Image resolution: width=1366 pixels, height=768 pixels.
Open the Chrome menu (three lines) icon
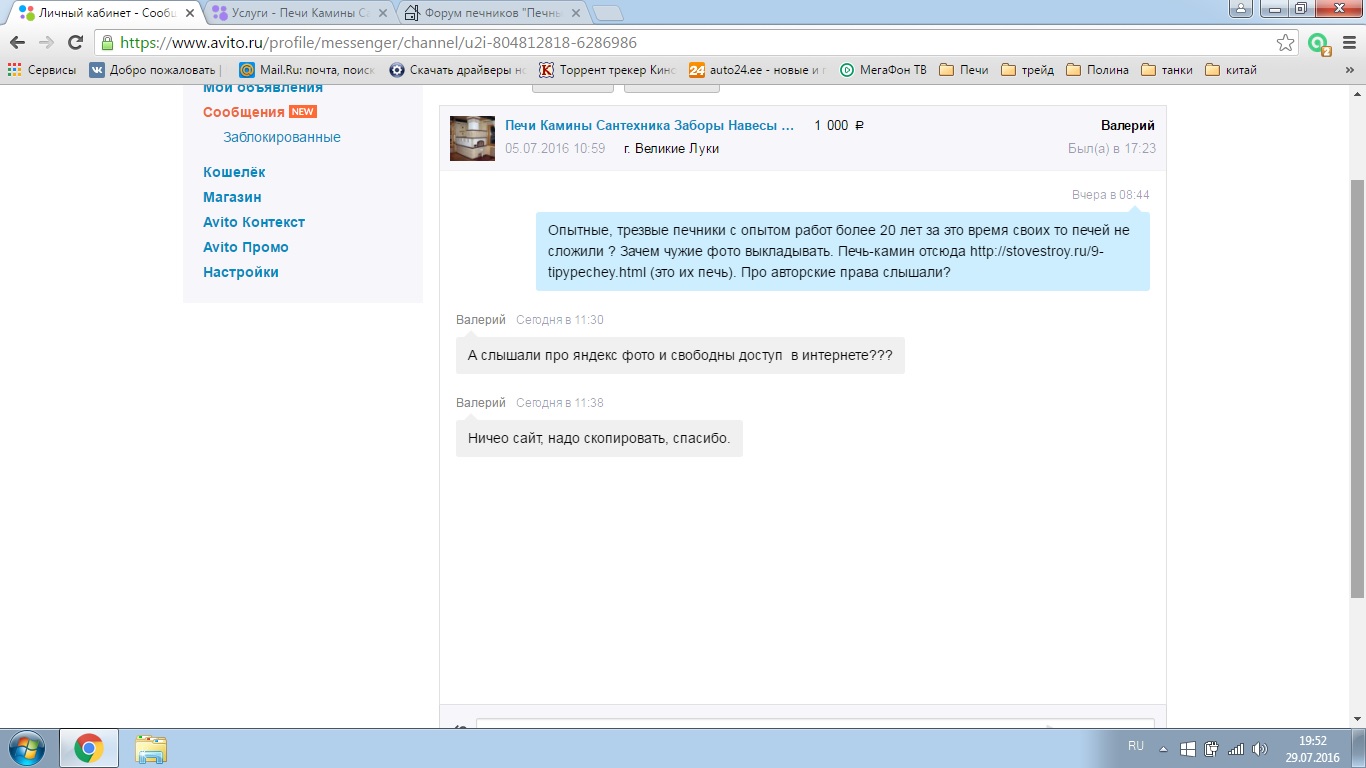pyautogui.click(x=1348, y=43)
